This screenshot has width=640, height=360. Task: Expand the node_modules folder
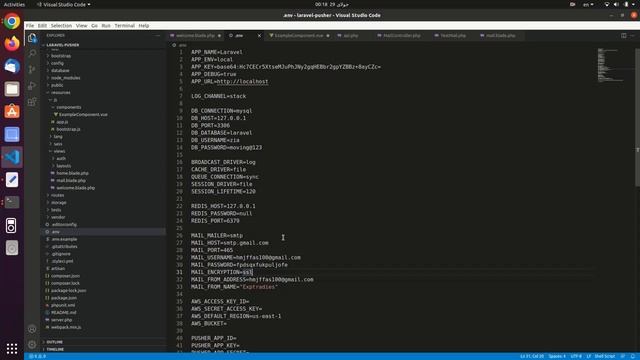tap(65, 78)
